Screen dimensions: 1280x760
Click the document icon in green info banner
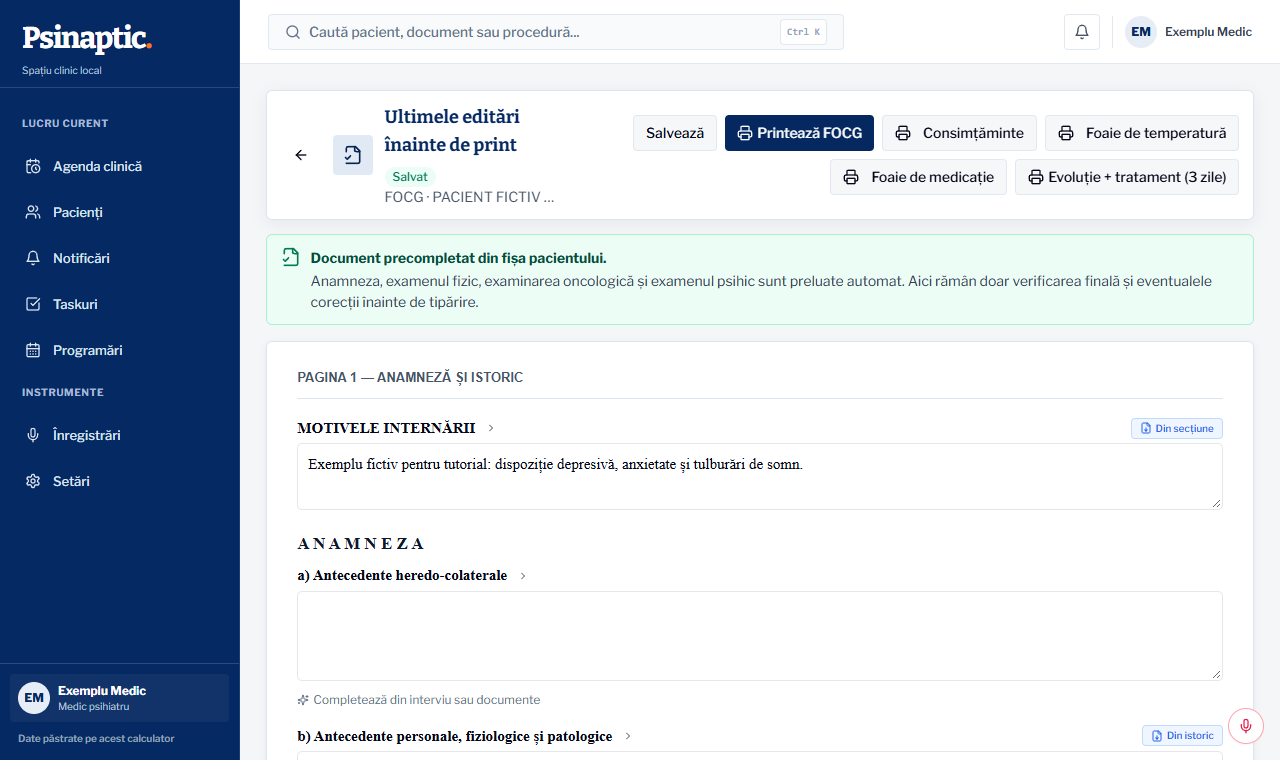(290, 257)
